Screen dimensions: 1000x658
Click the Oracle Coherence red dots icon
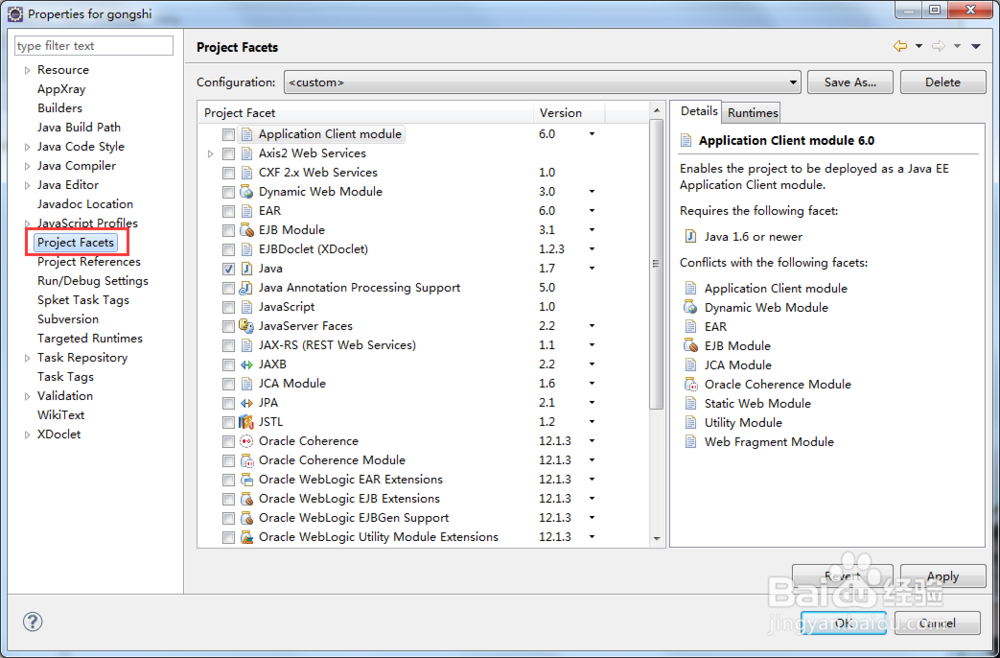click(246, 441)
